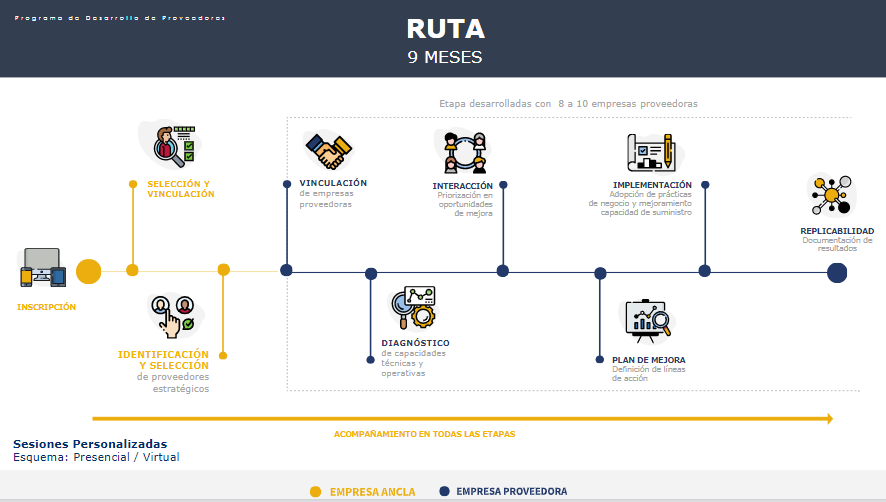The width and height of the screenshot is (886, 502).
Task: Select the chart board Plan de Mejora icon
Action: 648,319
